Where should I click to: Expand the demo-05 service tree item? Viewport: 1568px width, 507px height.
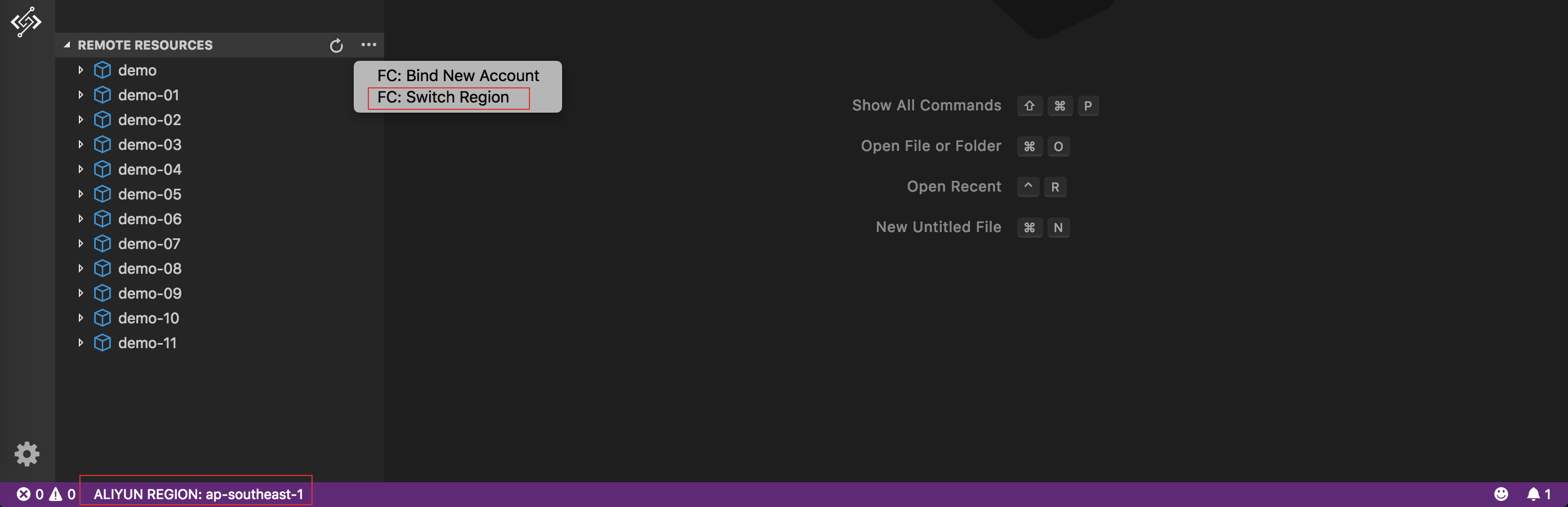(82, 194)
